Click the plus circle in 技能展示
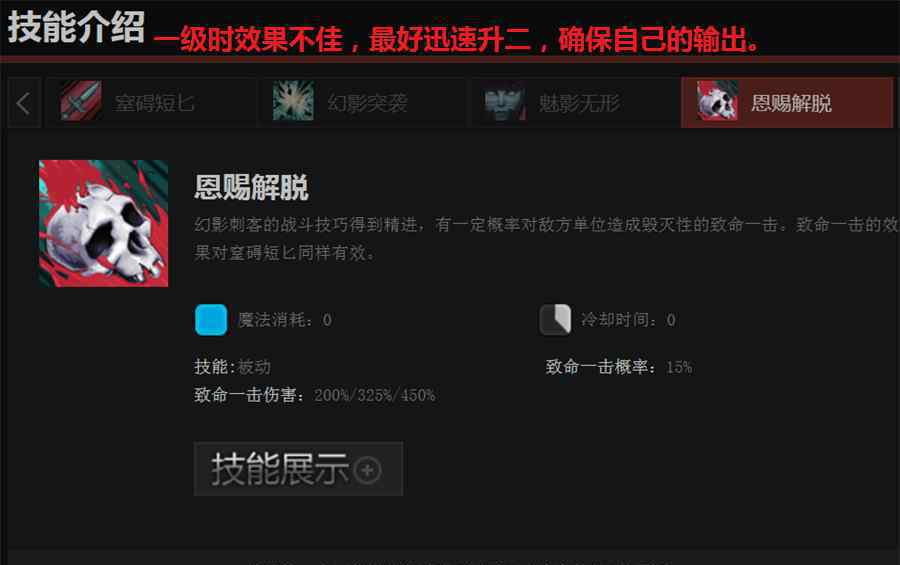The image size is (900, 565). [x=367, y=471]
